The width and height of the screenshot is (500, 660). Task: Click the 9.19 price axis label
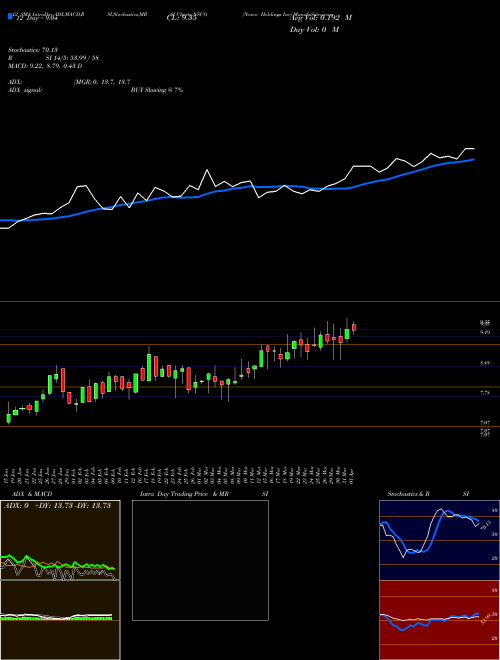[485, 332]
